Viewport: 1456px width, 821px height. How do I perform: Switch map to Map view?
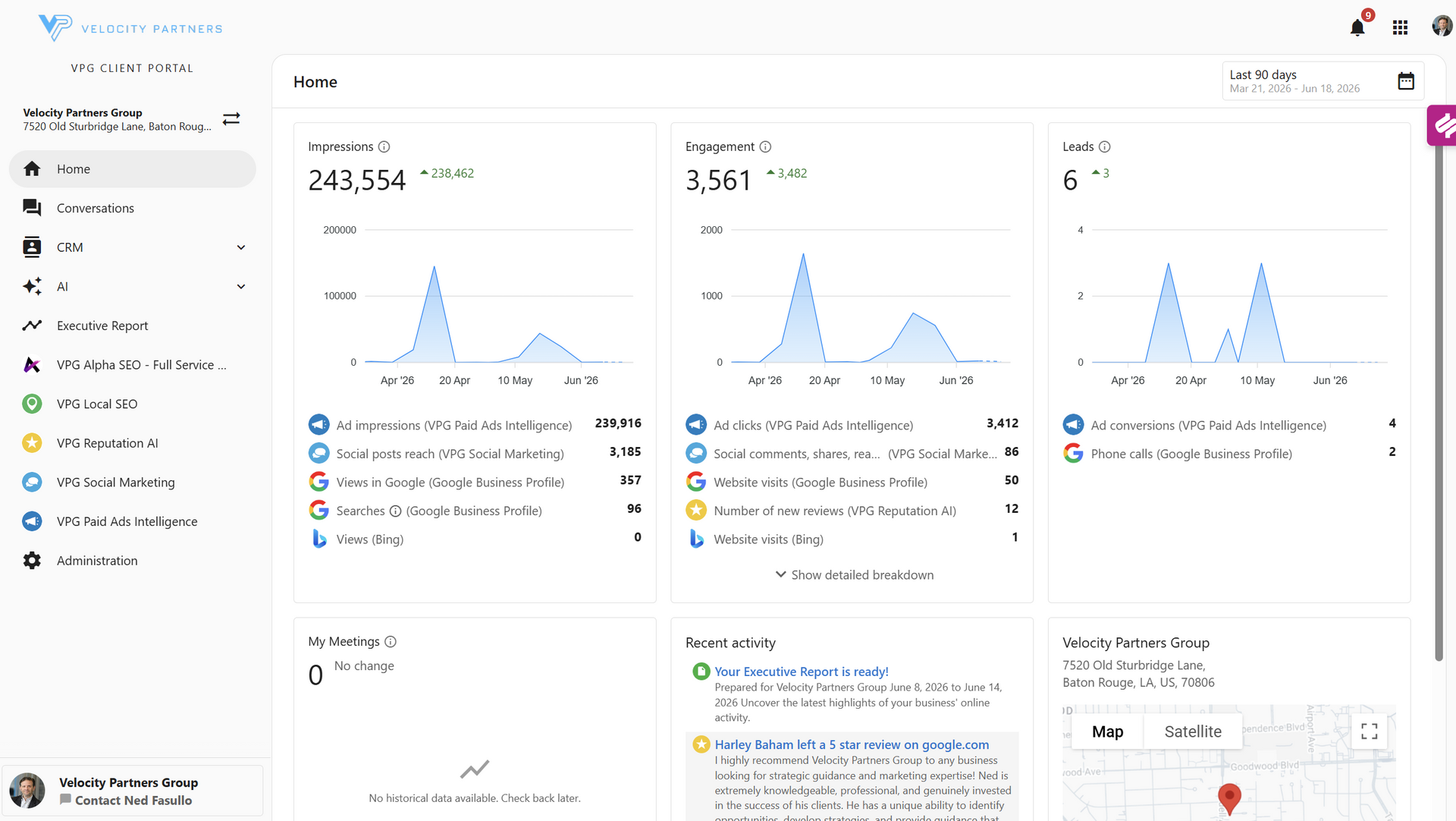[1107, 731]
